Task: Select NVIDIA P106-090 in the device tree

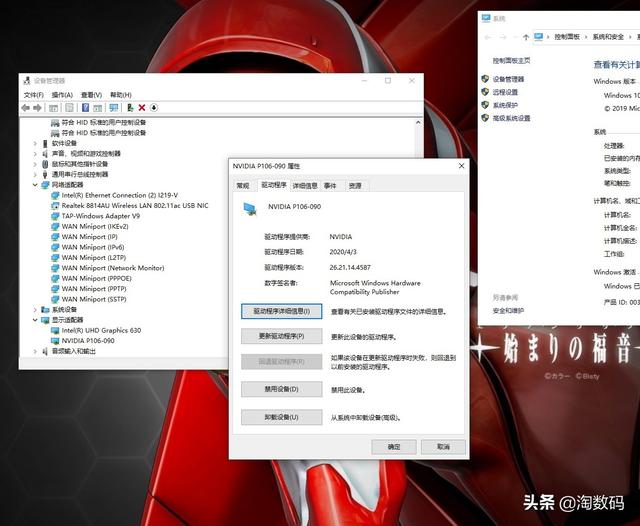Action: tap(88, 341)
